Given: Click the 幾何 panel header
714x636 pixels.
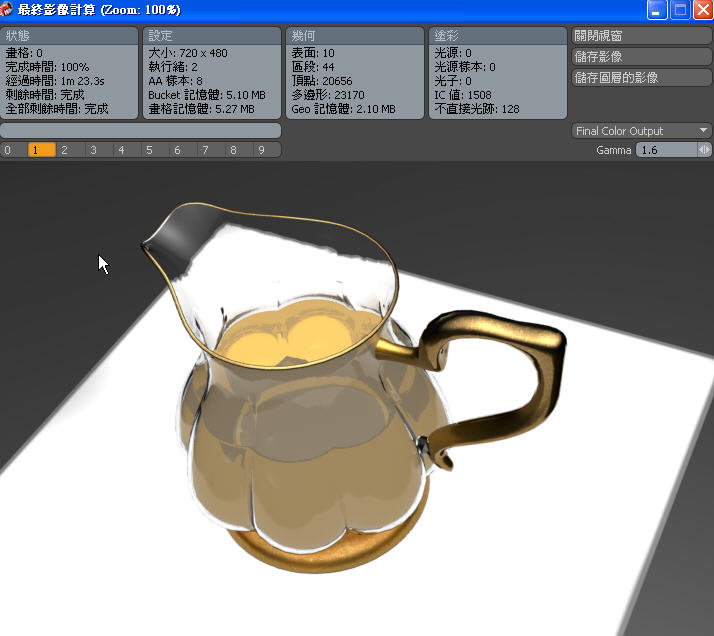Looking at the screenshot, I should [355, 36].
